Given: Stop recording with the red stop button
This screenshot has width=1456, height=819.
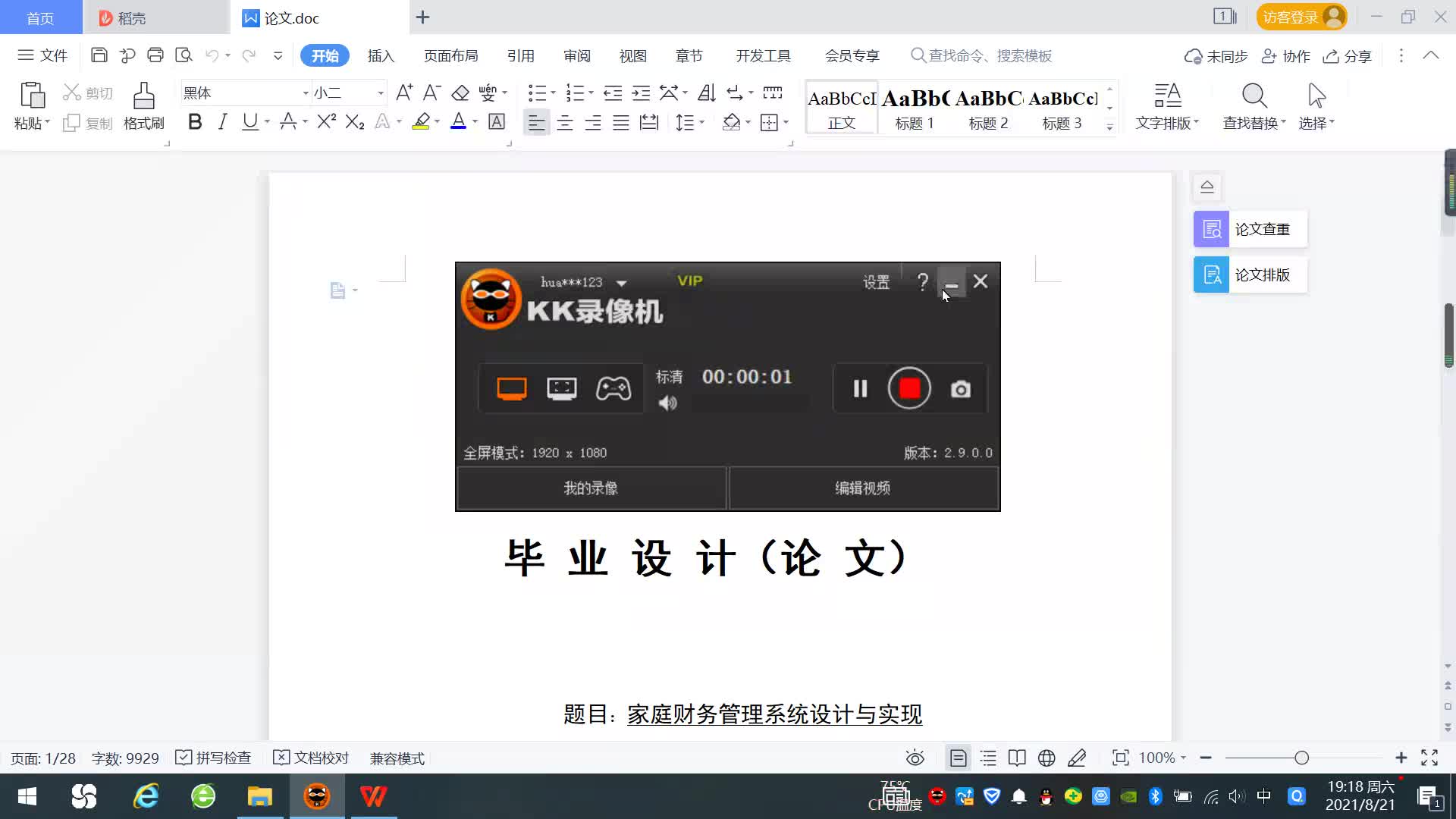Looking at the screenshot, I should (909, 388).
